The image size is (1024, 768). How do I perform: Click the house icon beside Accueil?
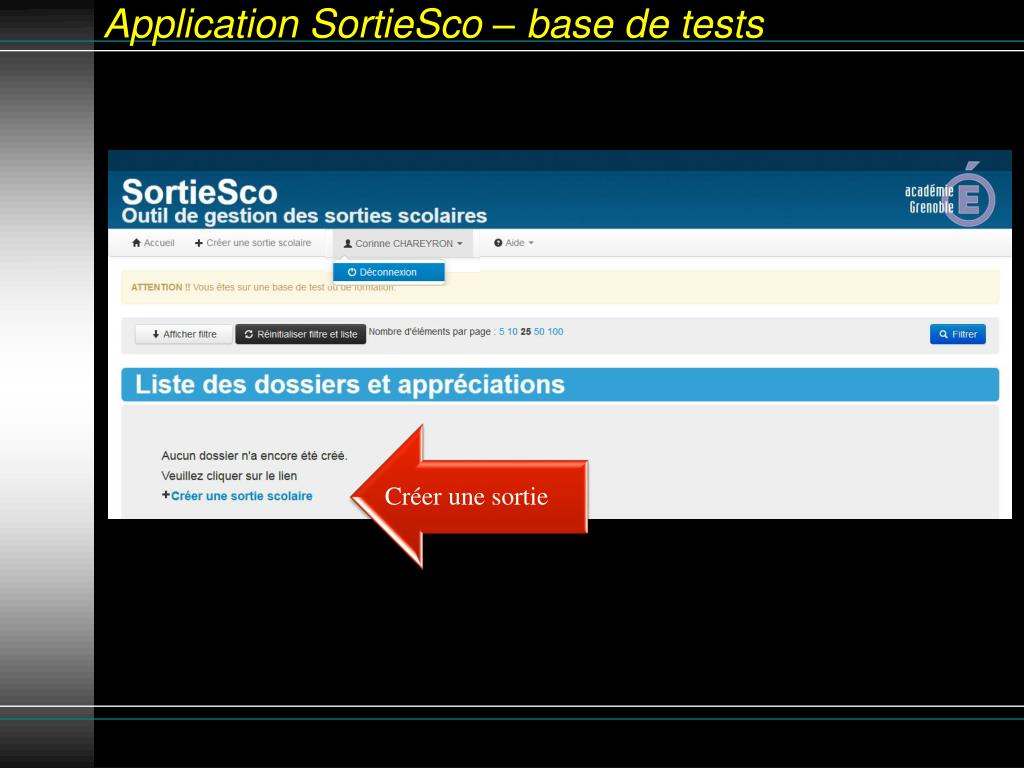tap(136, 243)
